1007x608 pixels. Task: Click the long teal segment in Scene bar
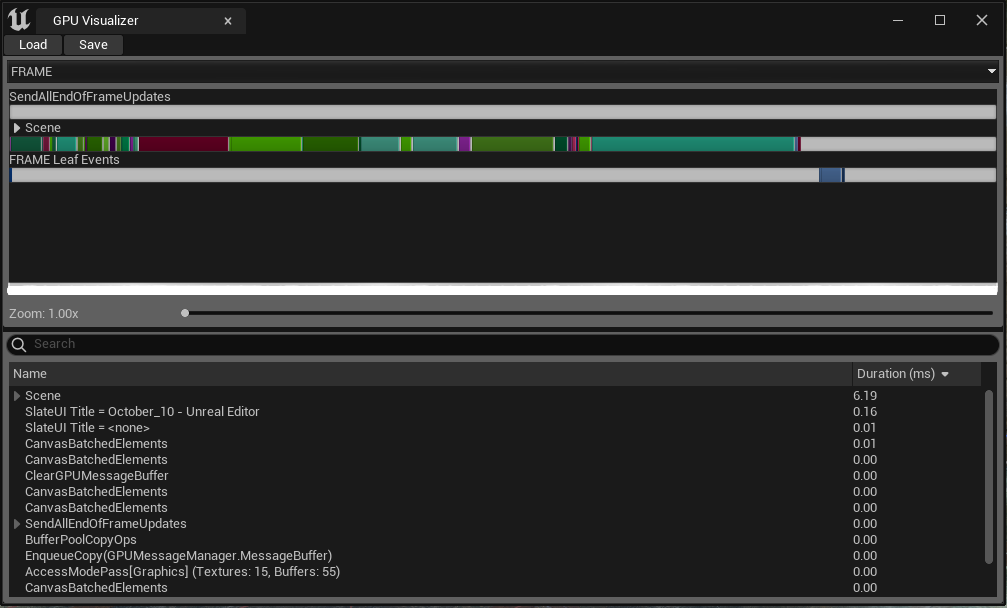pos(693,144)
